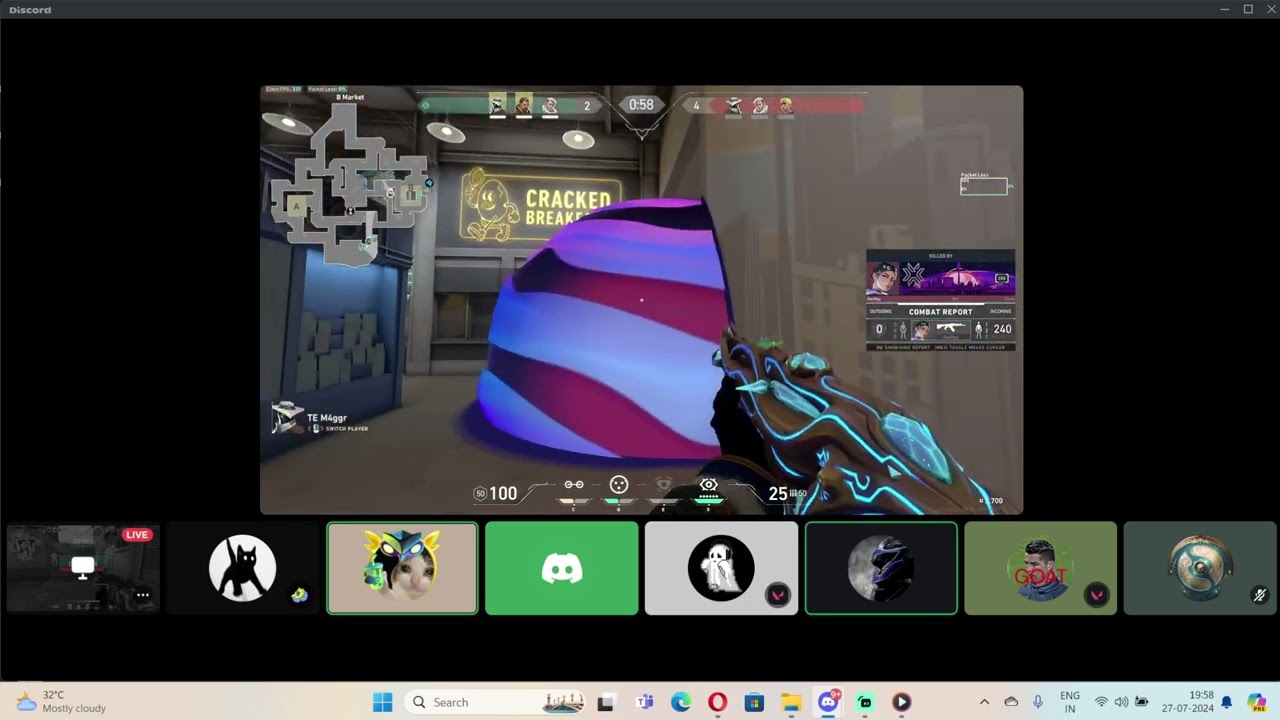The image size is (1280, 720).
Task: Select the ghost avatar participant tile
Action: [x=721, y=568]
